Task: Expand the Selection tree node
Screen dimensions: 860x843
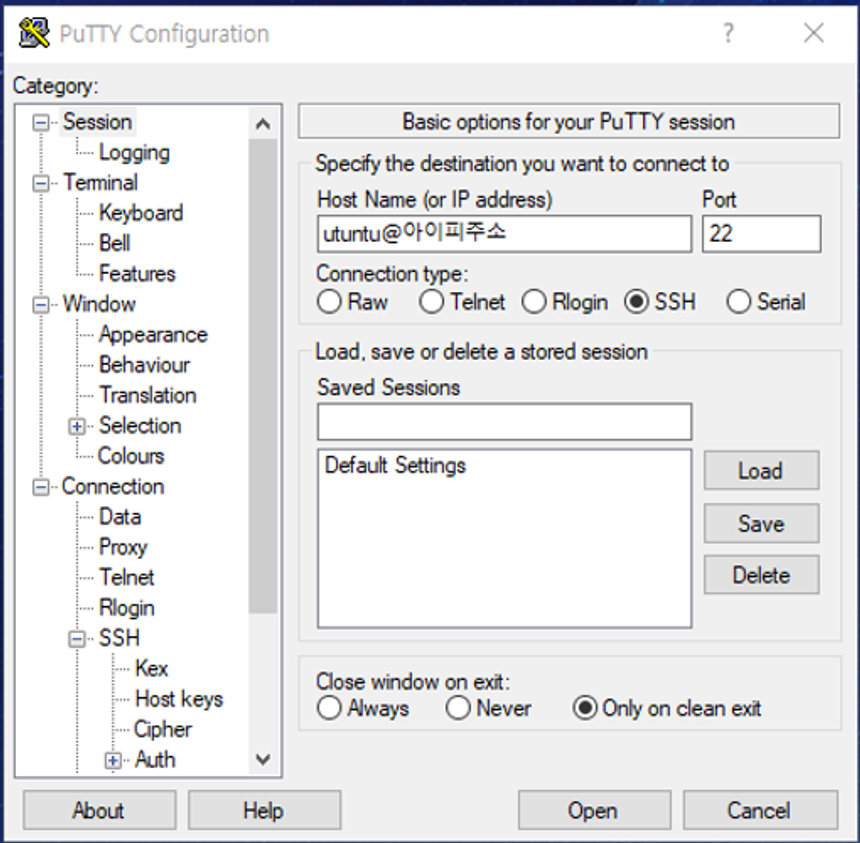Action: [77, 427]
